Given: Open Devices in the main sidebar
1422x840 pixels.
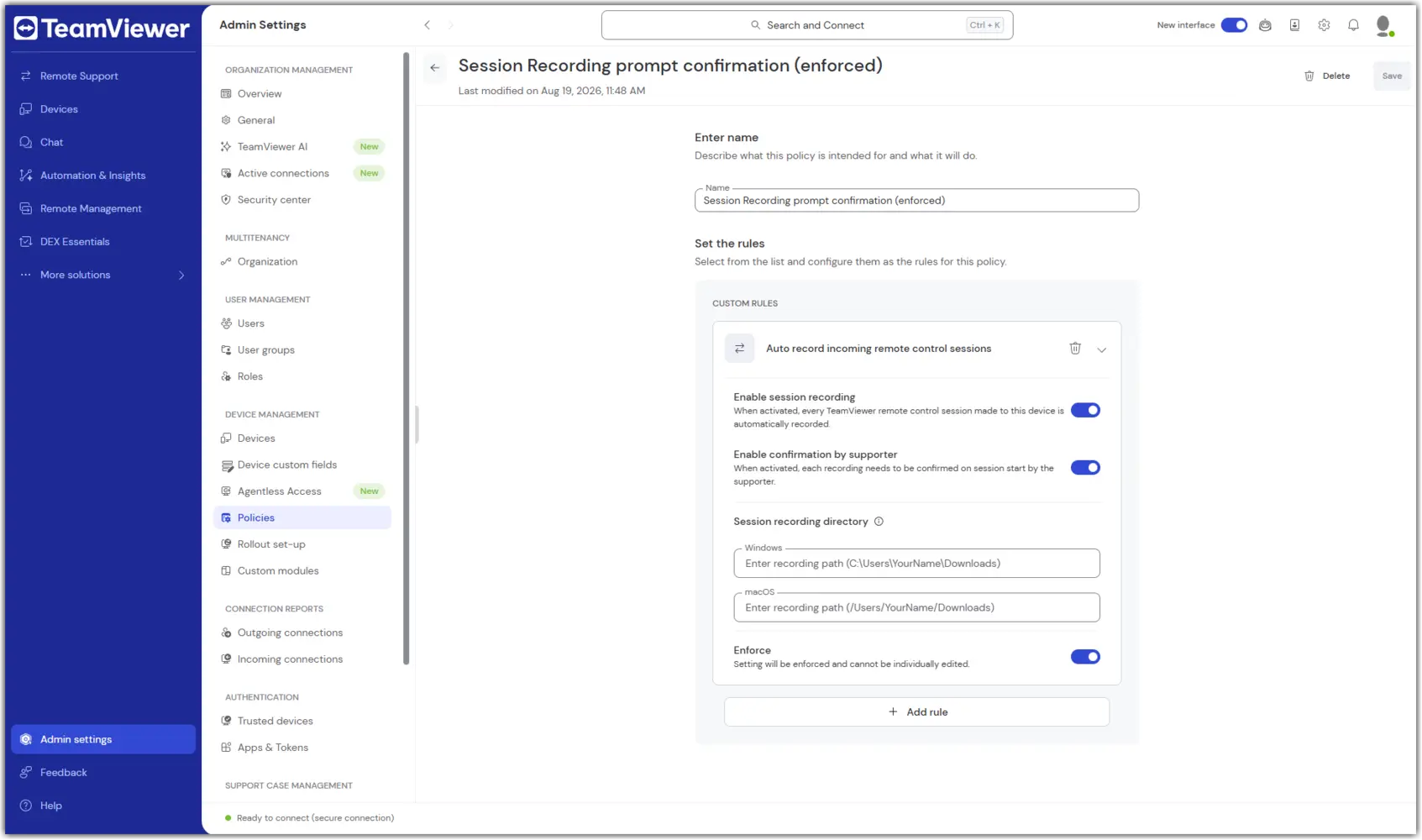Looking at the screenshot, I should (103, 109).
